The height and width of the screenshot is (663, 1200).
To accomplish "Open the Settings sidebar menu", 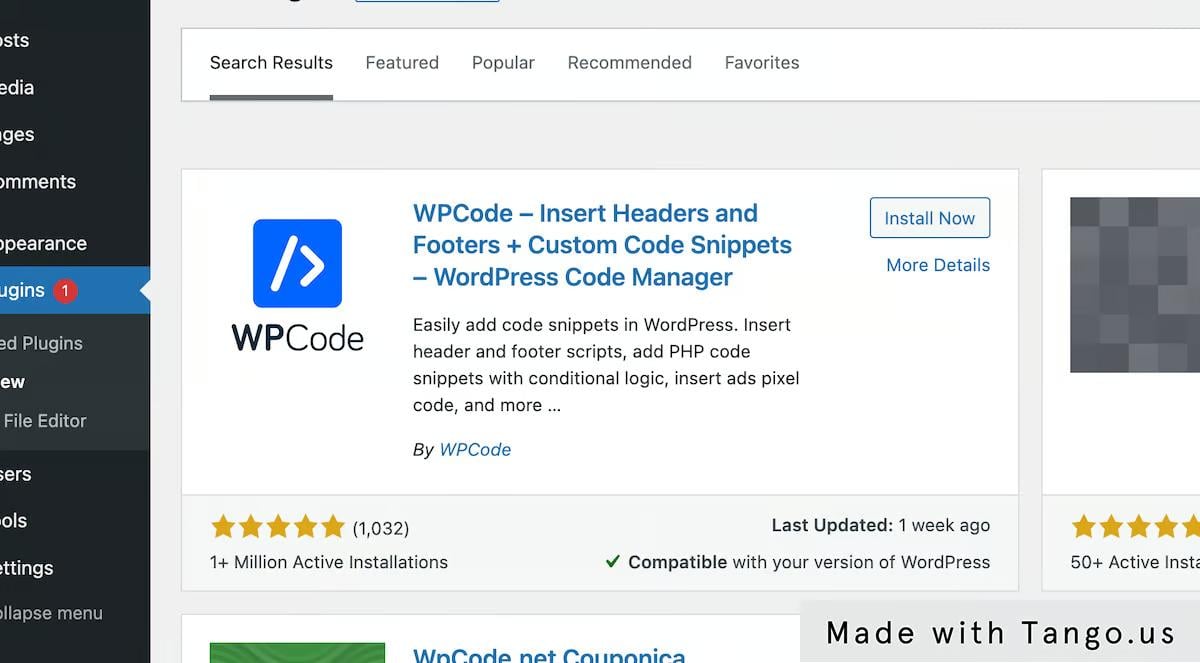I will tap(27, 568).
